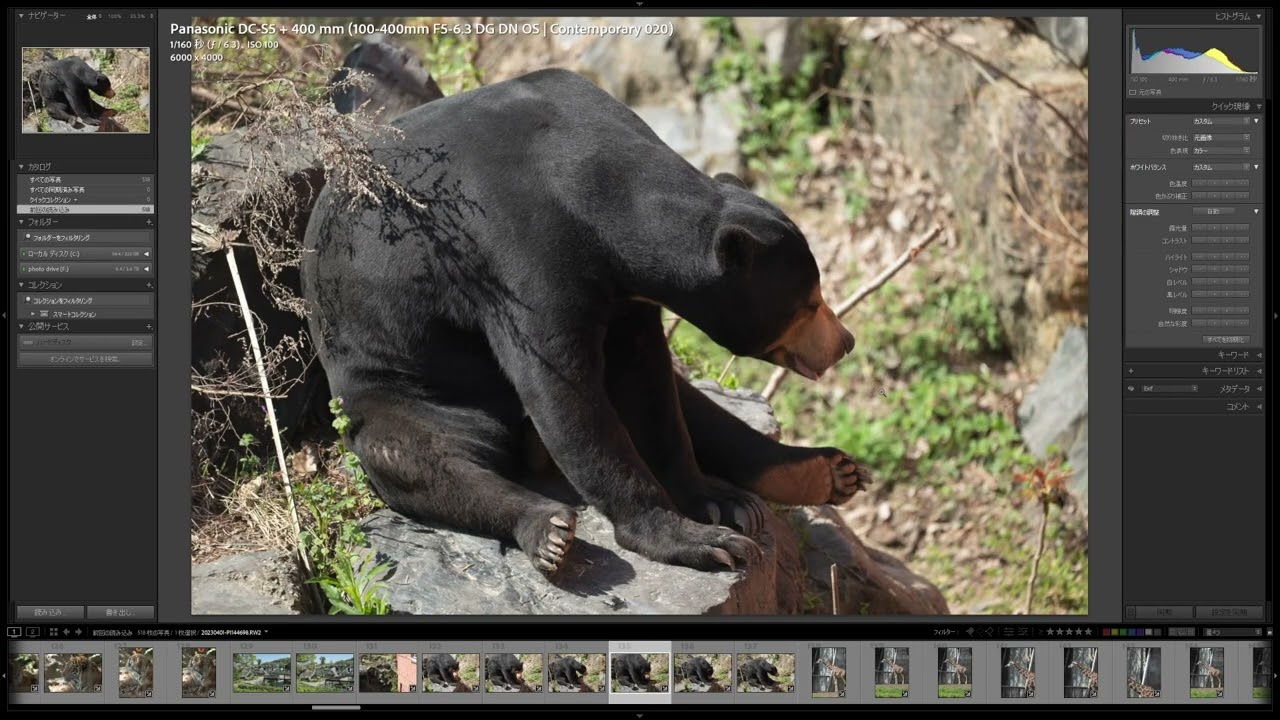Go back using the filmstrip left arrow
The height and width of the screenshot is (720, 1280).
click(66, 632)
